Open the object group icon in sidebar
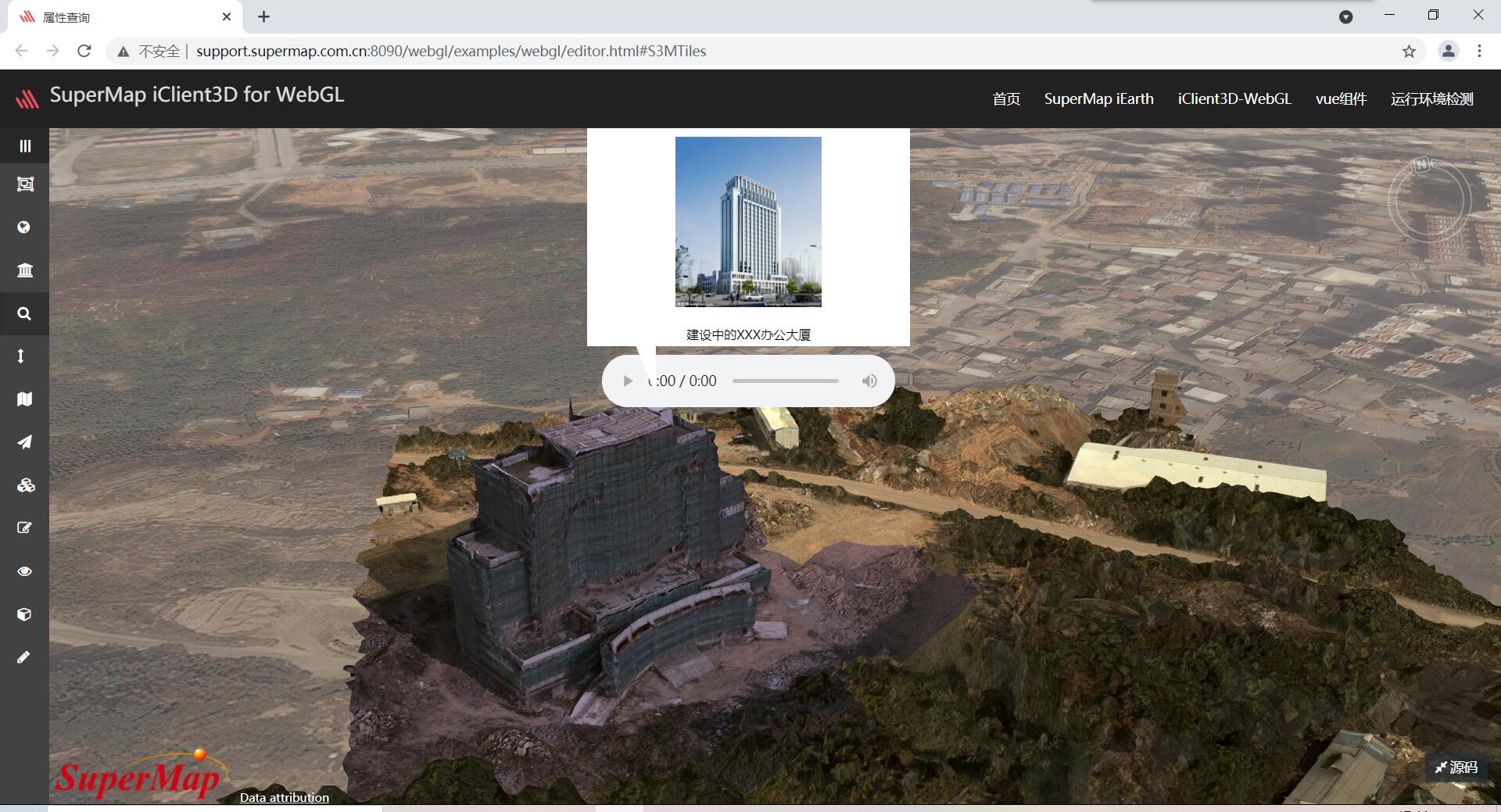1501x812 pixels. (x=25, y=184)
